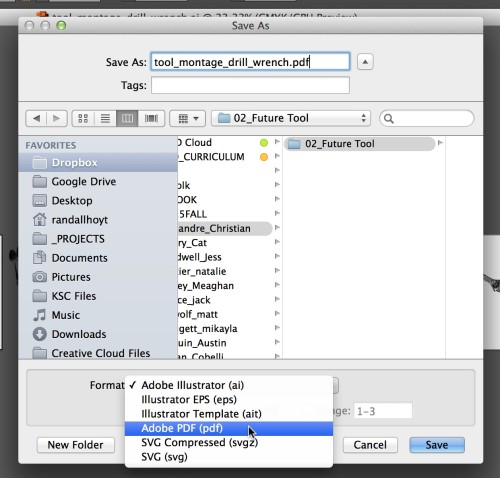This screenshot has height=478, width=500.
Task: Choose Adobe Illustrator (ai) format
Action: pyautogui.click(x=229, y=385)
